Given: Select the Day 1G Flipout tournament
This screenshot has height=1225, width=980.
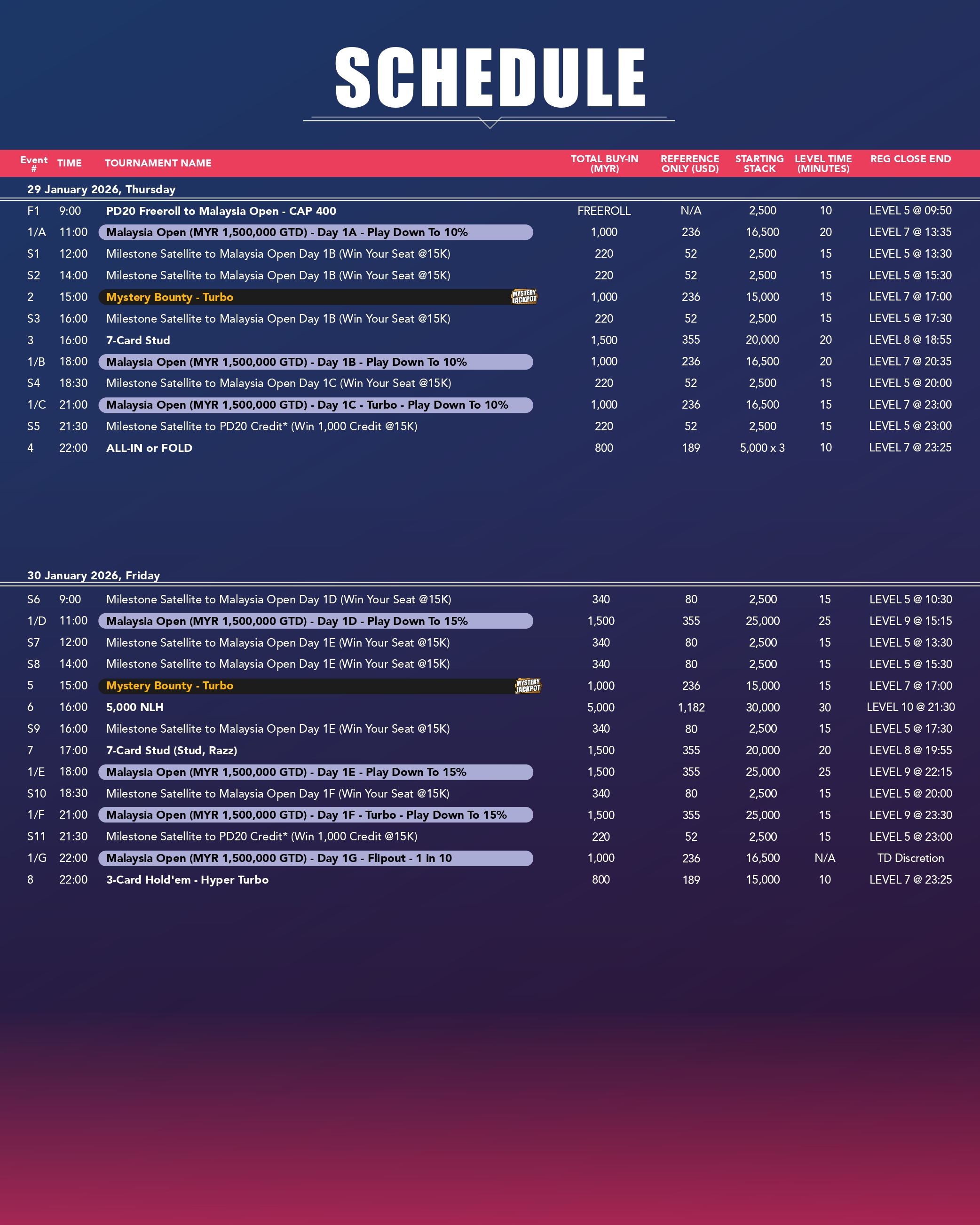Looking at the screenshot, I should pos(316,858).
